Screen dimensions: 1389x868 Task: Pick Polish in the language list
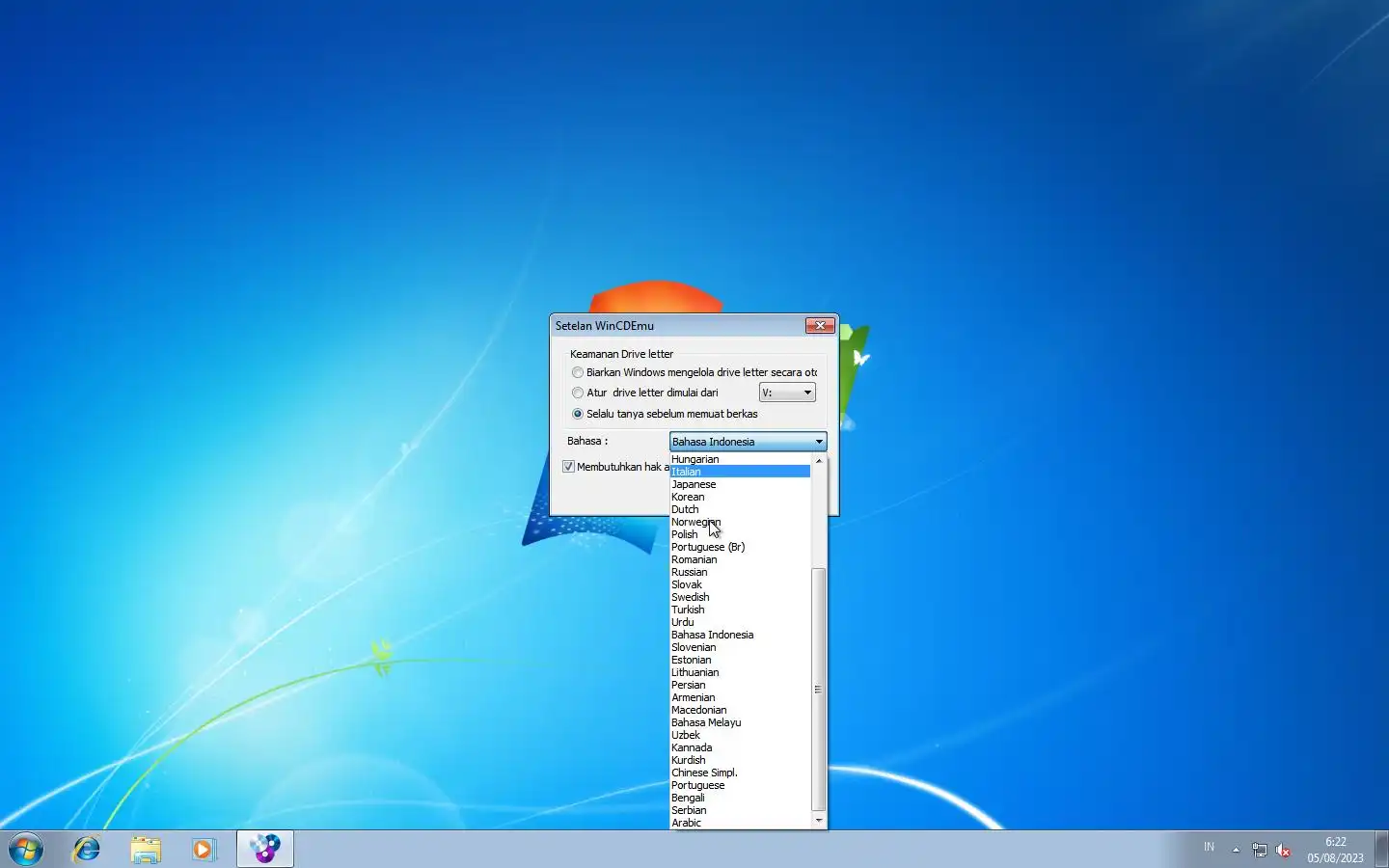[740, 534]
